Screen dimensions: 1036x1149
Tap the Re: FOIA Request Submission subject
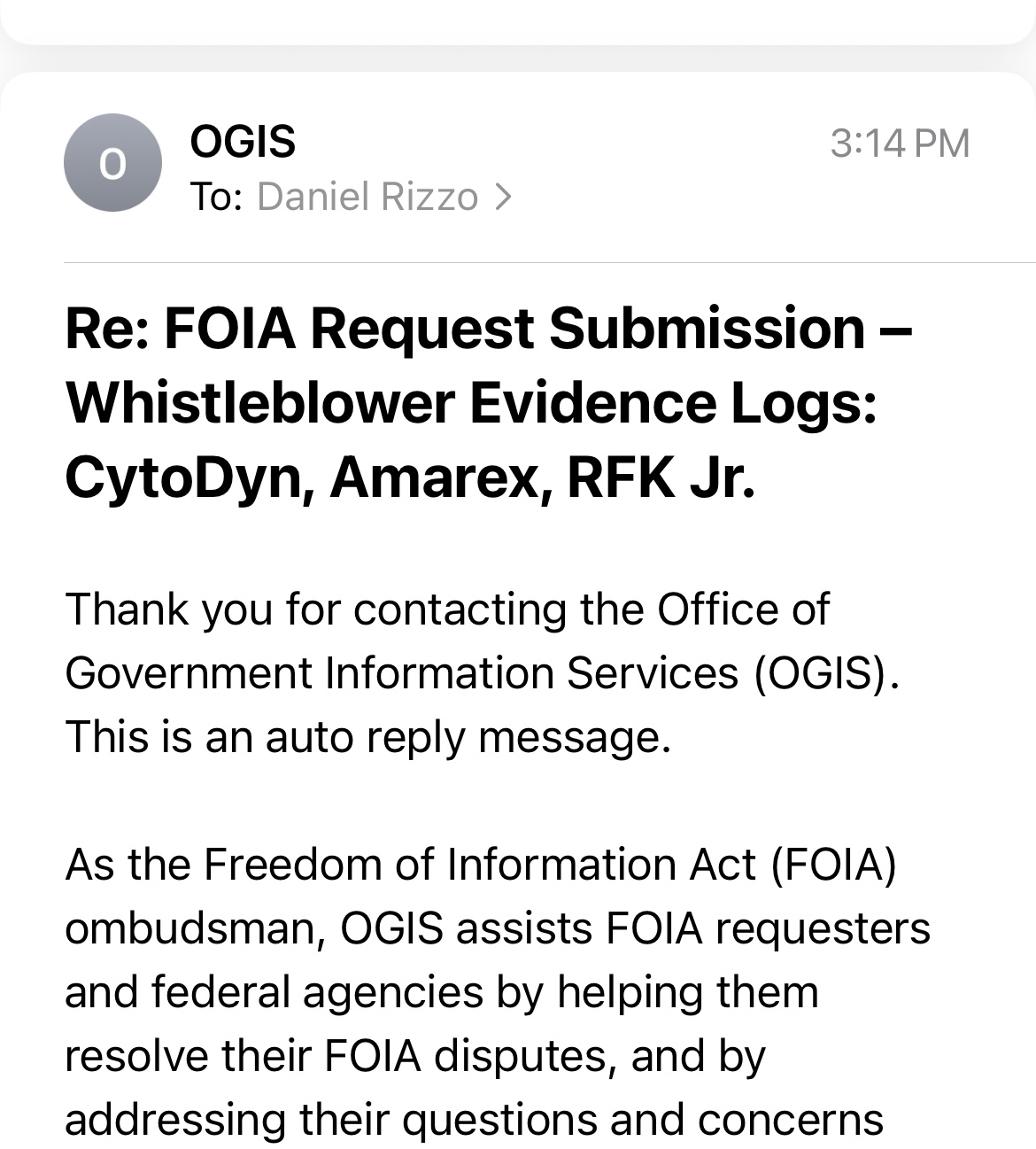tap(489, 329)
